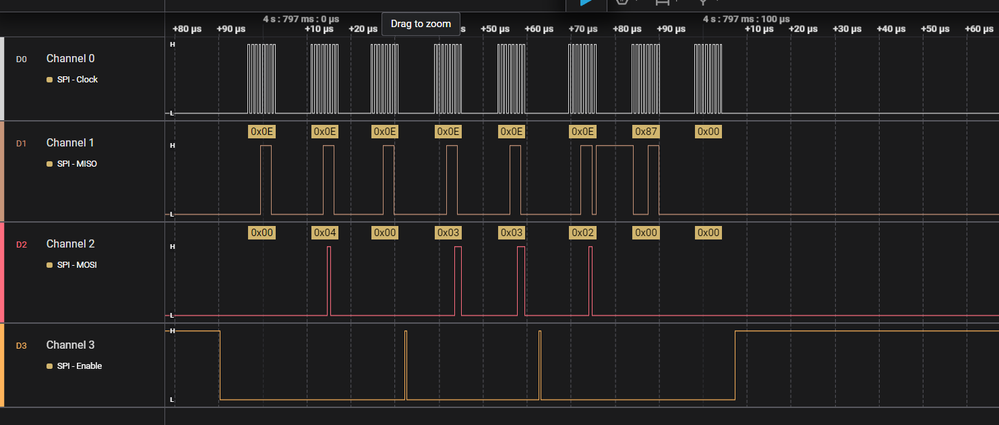This screenshot has width=999, height=425.
Task: Click the 4 s : 797 ms : 100 µs timestamp
Action: click(x=746, y=19)
